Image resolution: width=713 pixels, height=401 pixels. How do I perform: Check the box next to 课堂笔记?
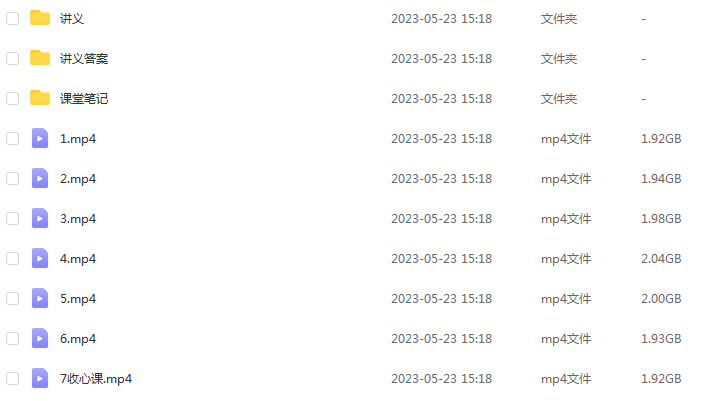(13, 99)
